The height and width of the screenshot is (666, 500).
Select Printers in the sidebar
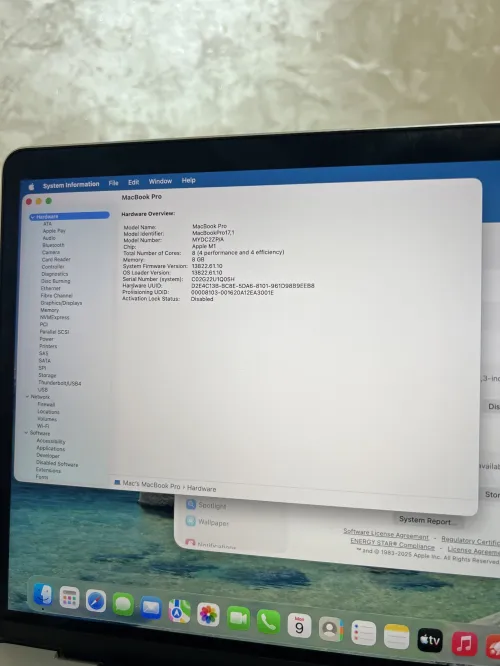pos(48,346)
